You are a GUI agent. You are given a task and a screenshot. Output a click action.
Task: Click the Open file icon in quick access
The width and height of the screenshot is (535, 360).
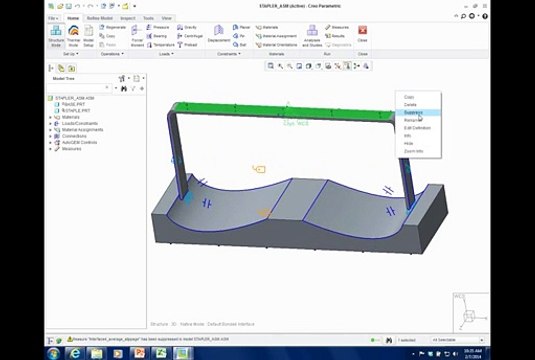[60, 6]
